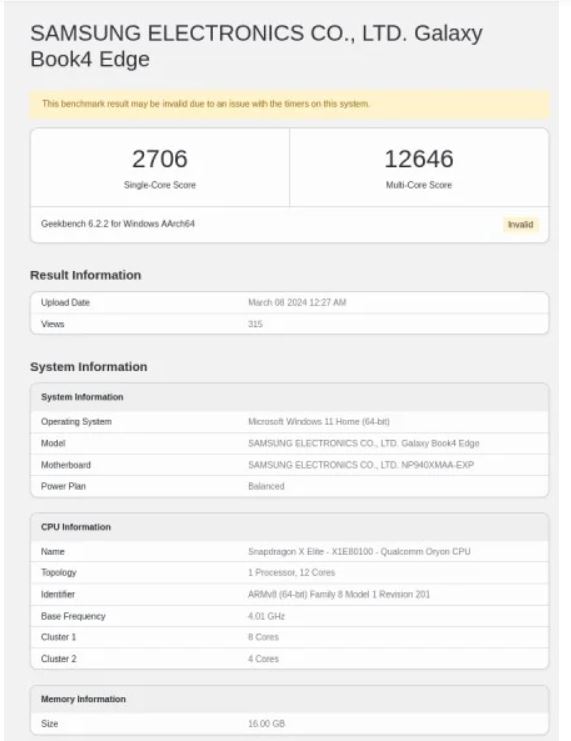This screenshot has width=571, height=741.
Task: Click 'Geekbench 6.2.2 for Windows AArch64' text
Action: (x=118, y=224)
